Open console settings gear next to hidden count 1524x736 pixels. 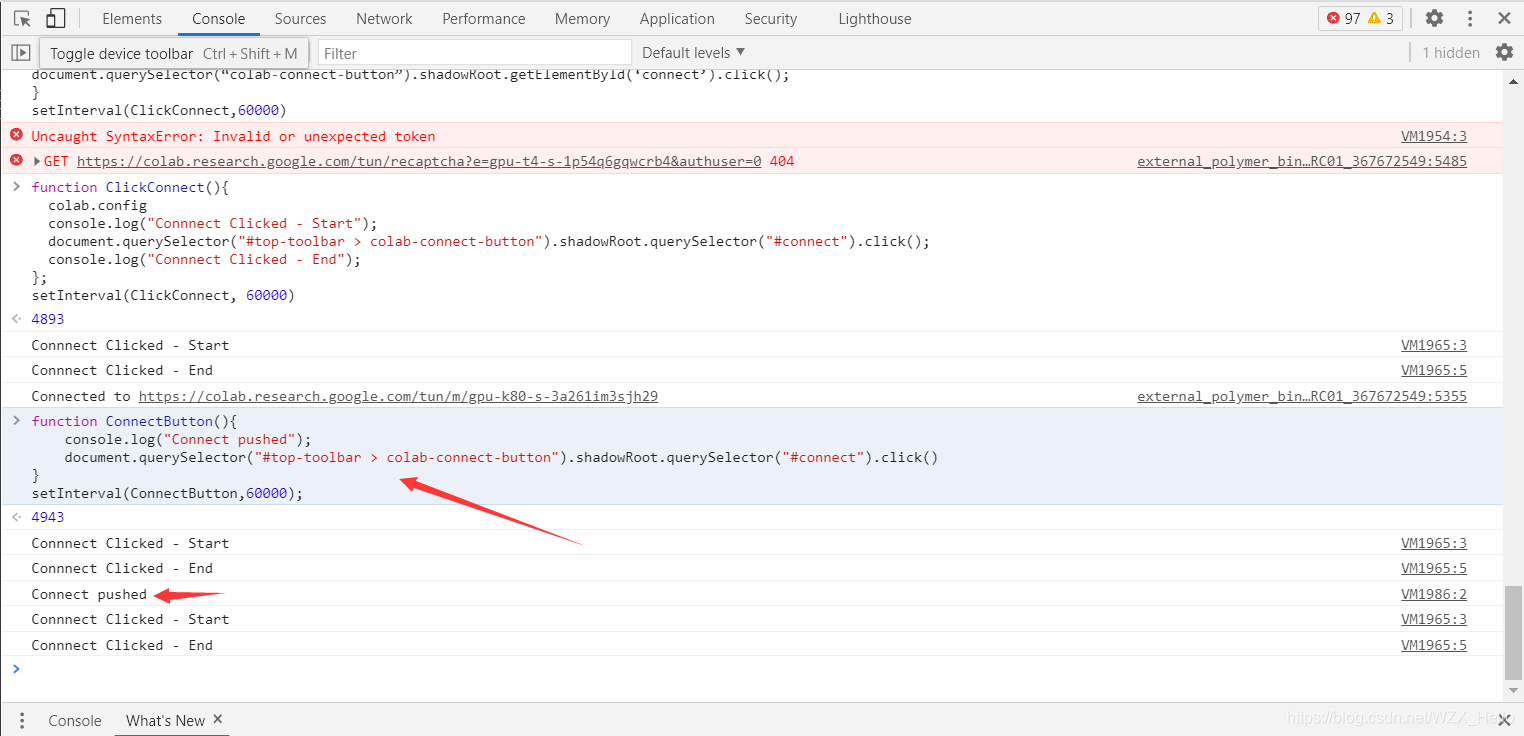click(x=1504, y=52)
